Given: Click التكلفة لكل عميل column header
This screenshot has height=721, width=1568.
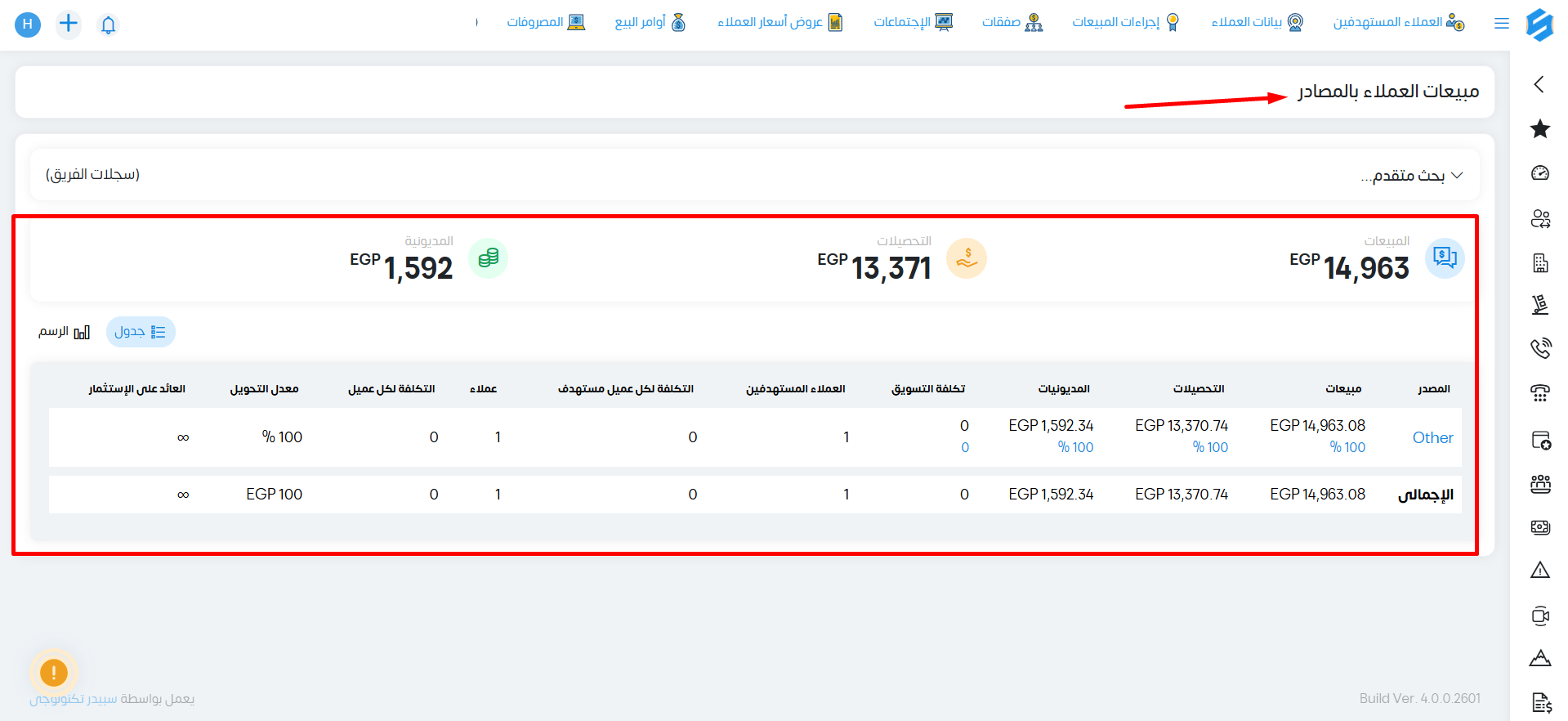Looking at the screenshot, I should tap(391, 388).
